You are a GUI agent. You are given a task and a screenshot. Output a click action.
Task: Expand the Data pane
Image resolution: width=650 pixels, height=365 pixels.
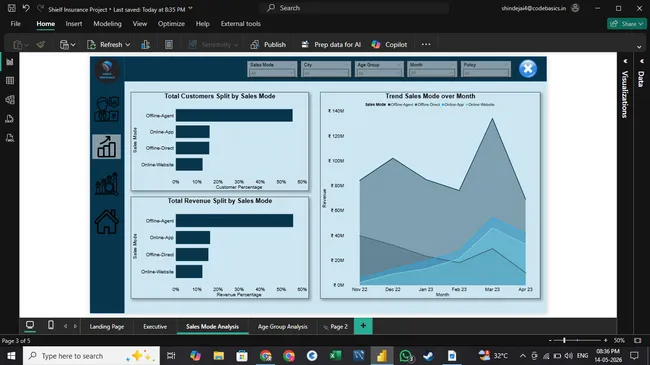point(642,61)
